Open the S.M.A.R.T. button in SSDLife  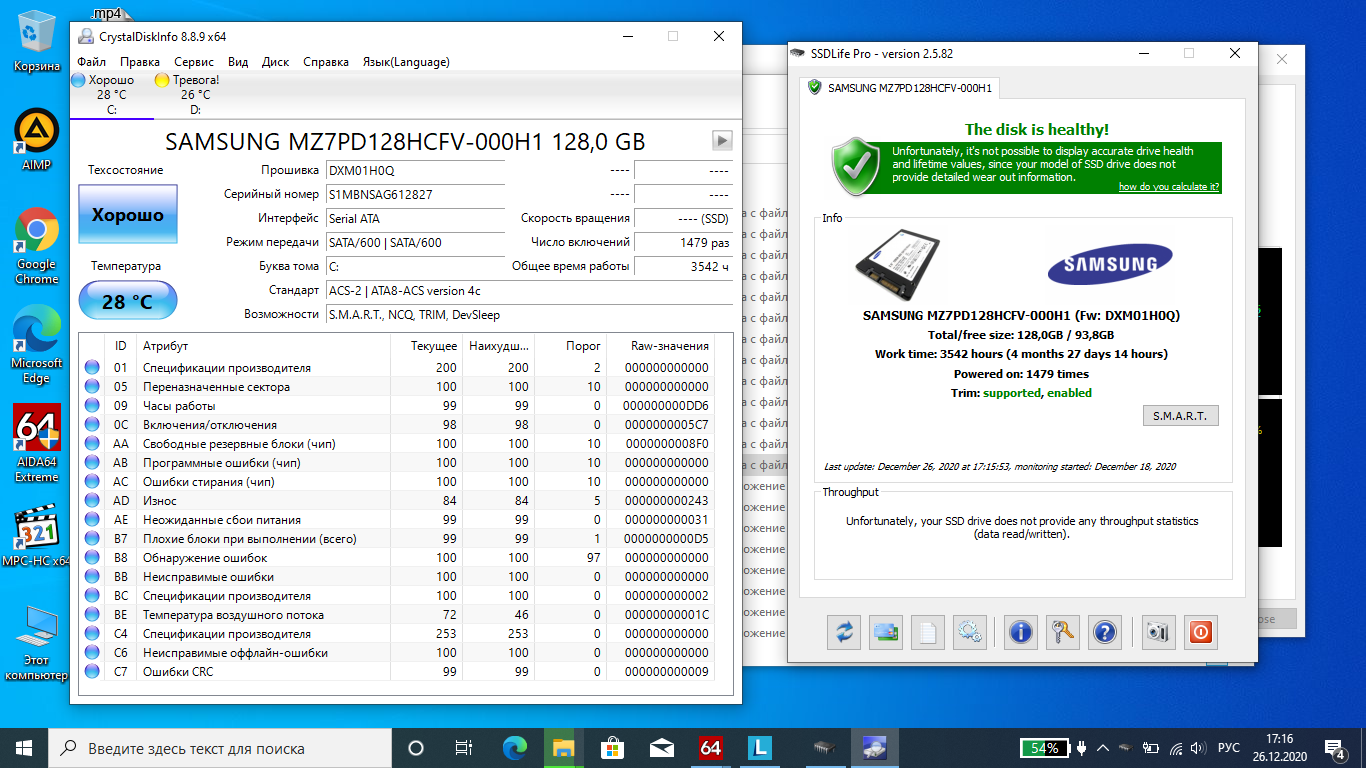click(x=1180, y=415)
